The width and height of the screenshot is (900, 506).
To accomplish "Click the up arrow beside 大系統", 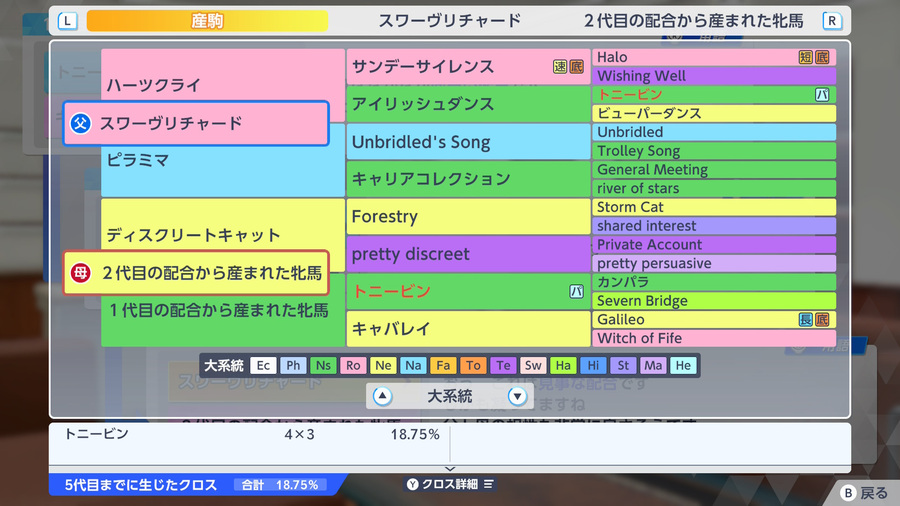I will 382,396.
